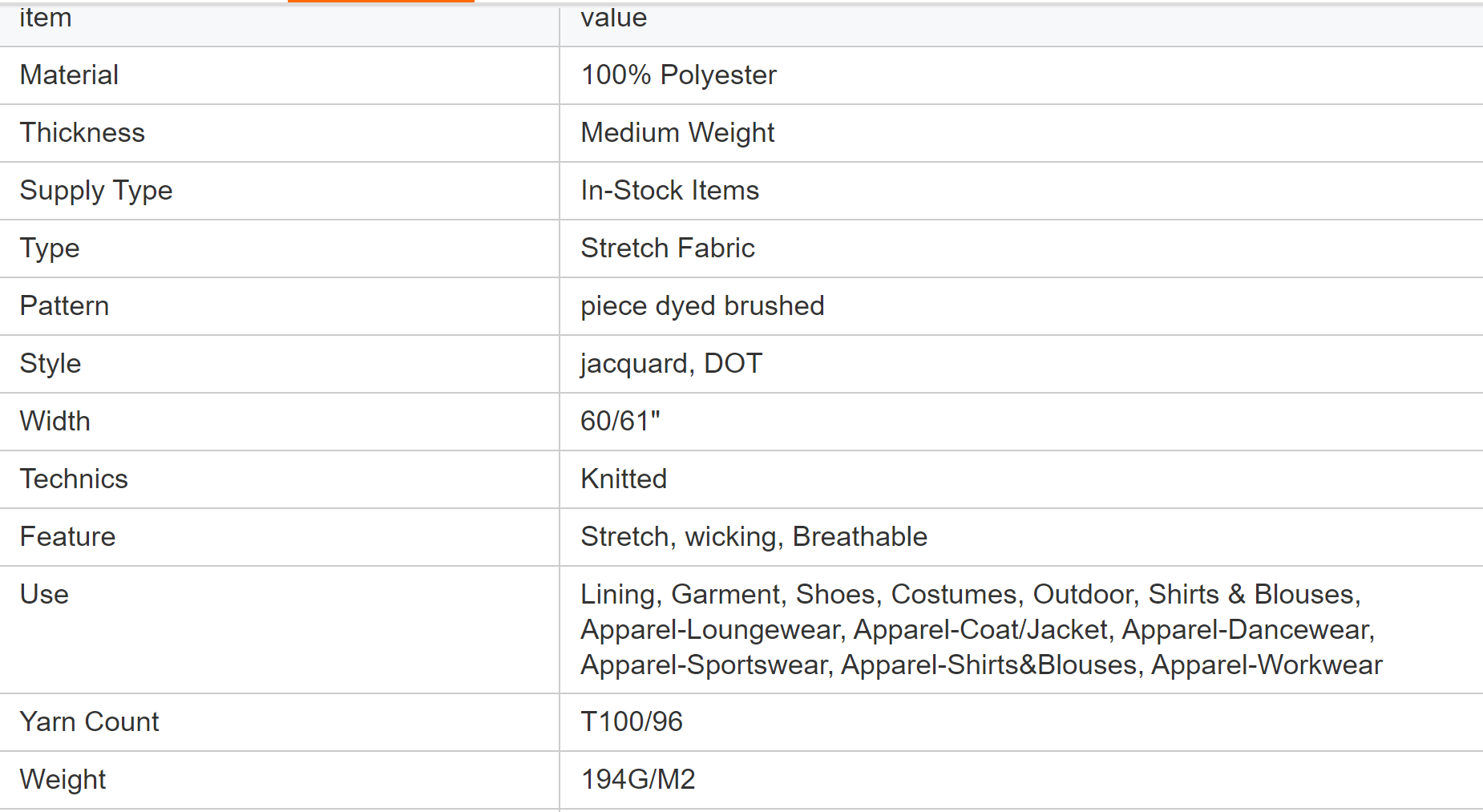
Task: Click the 60/61" width value
Action: 620,422
